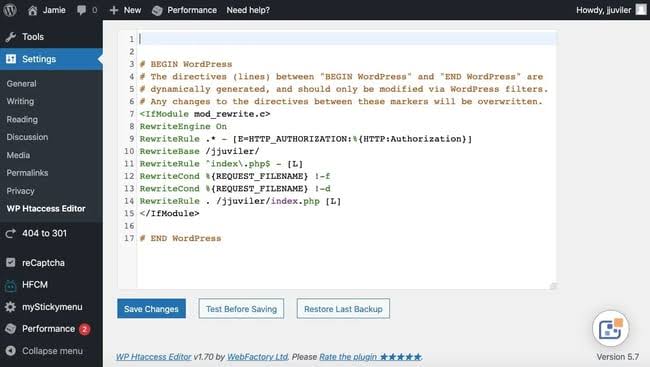The height and width of the screenshot is (367, 650).
Task: Click the 'RewriteBase /jjuviler/' line
Action: click(199, 151)
